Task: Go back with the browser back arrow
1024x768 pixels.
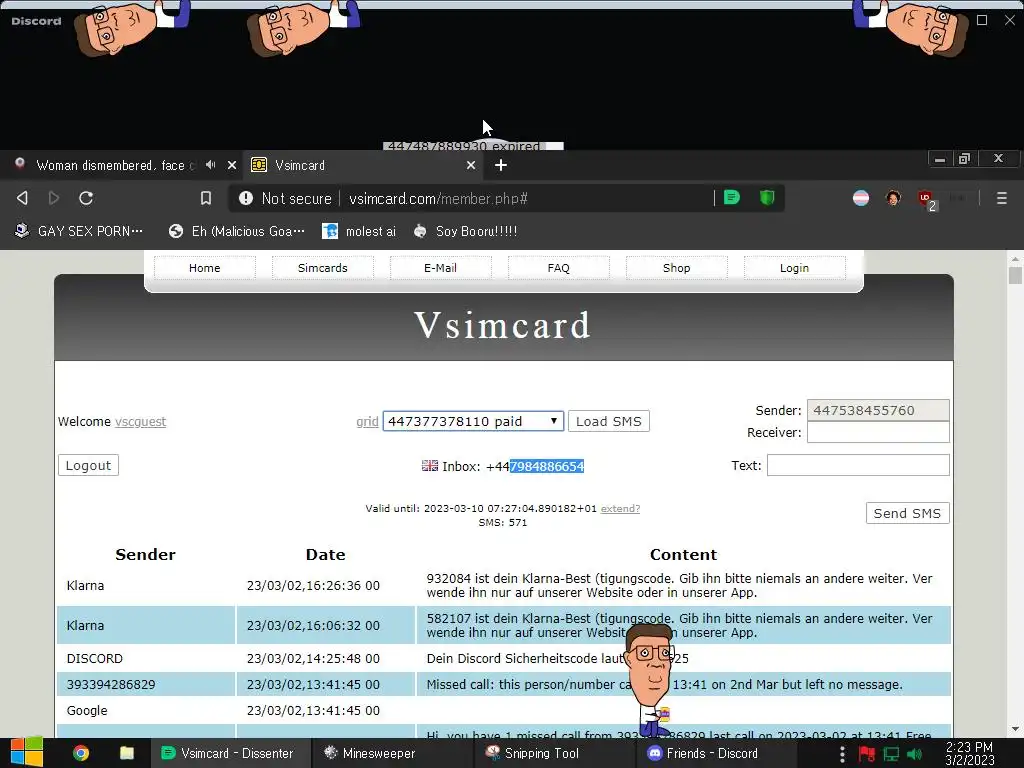Action: coord(22,198)
